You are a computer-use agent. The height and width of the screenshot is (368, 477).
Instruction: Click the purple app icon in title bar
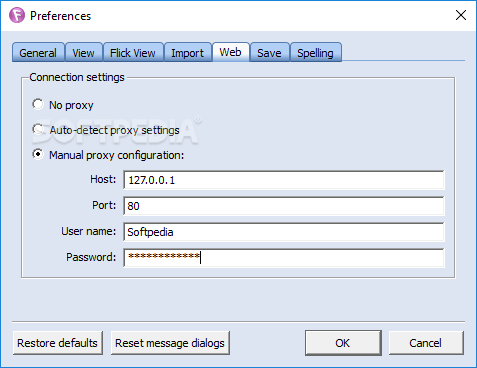tap(17, 15)
